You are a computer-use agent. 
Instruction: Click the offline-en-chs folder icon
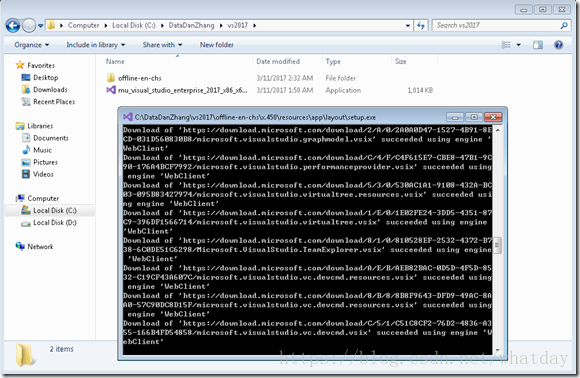(x=111, y=78)
